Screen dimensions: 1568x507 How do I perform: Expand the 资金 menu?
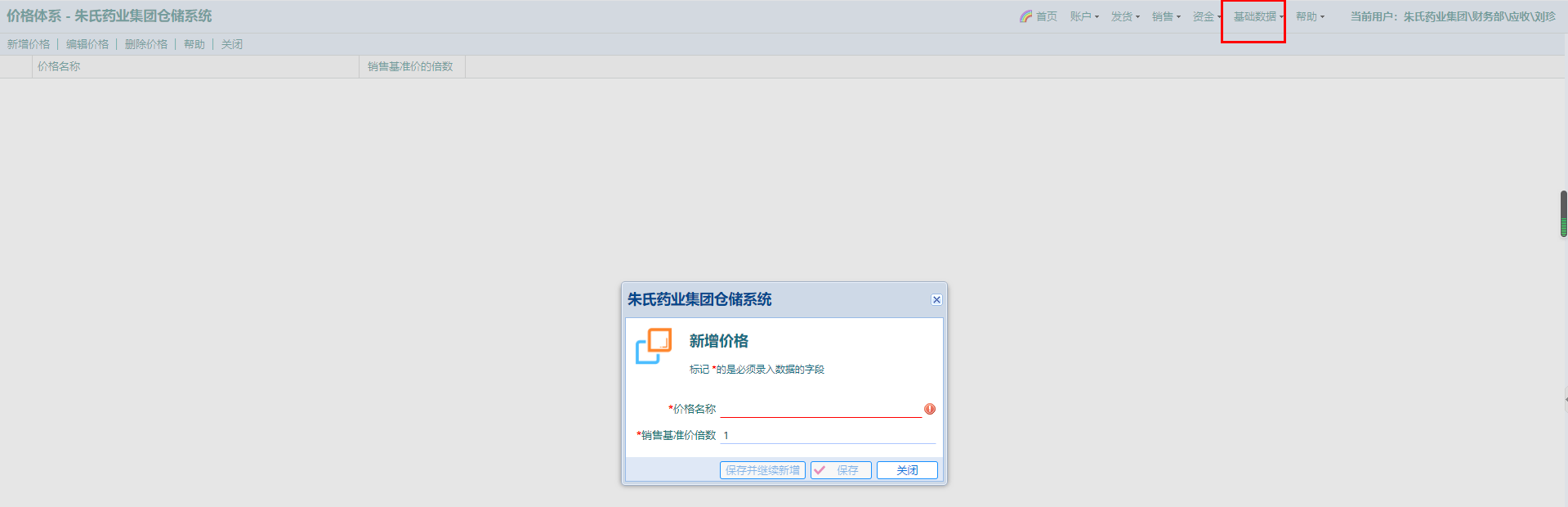pyautogui.click(x=1206, y=16)
